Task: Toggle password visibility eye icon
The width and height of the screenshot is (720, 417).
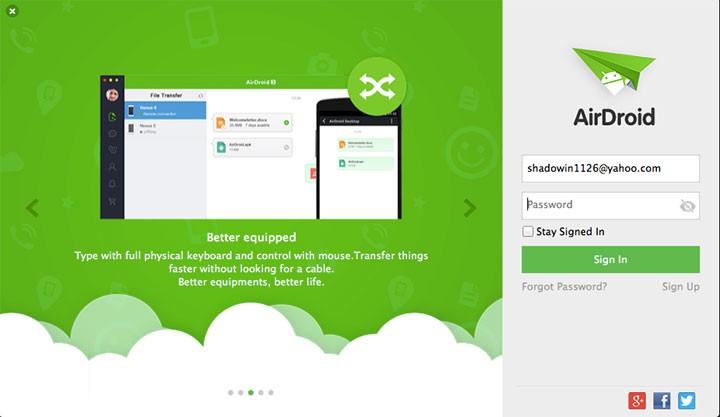Action: click(687, 206)
